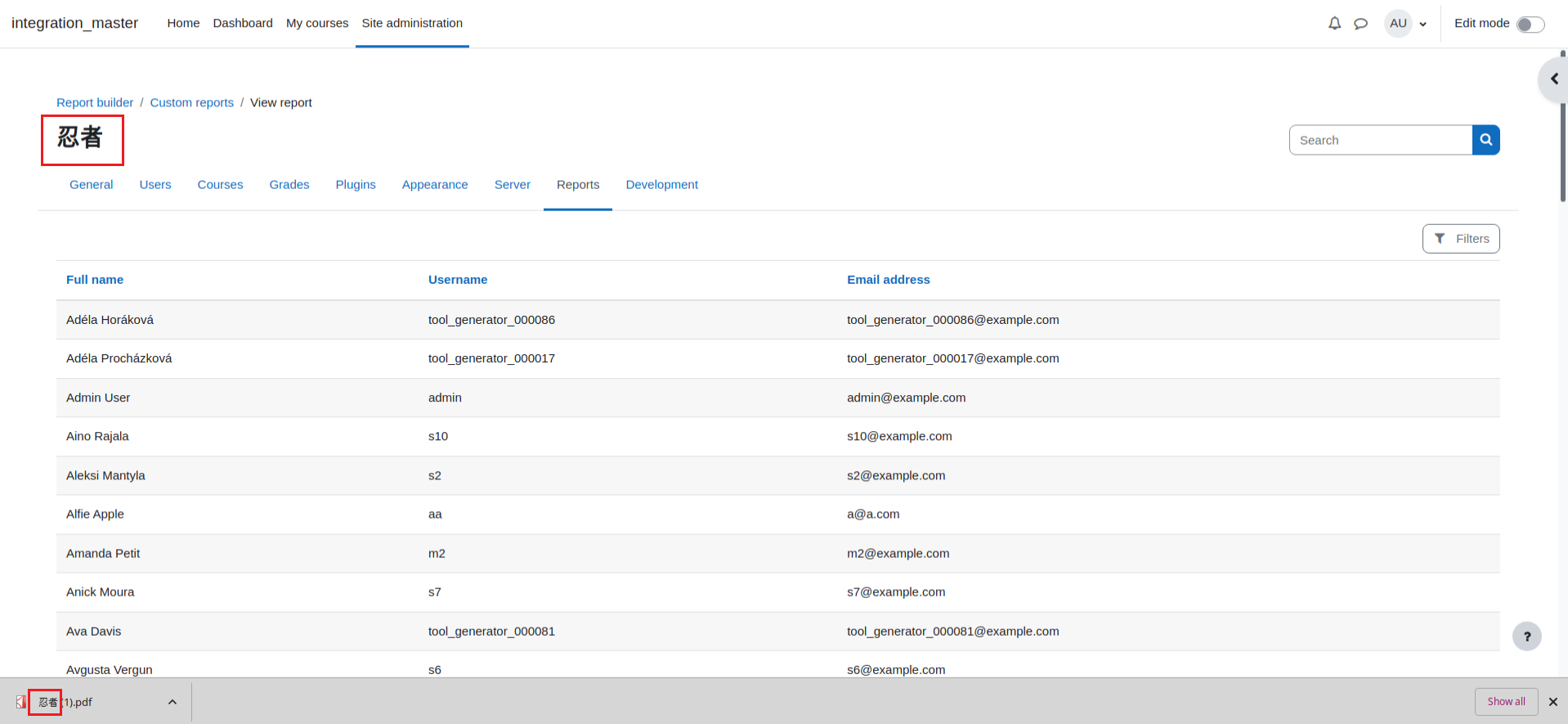
Task: Open the downloaded PDF file icon
Action: pyautogui.click(x=20, y=702)
